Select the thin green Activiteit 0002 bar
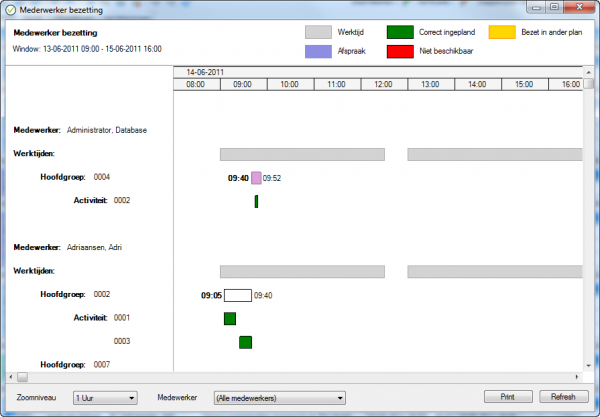 (x=256, y=202)
